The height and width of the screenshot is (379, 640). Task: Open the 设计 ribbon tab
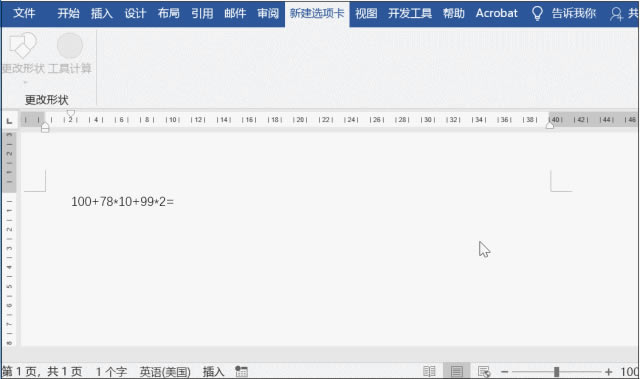[135, 13]
